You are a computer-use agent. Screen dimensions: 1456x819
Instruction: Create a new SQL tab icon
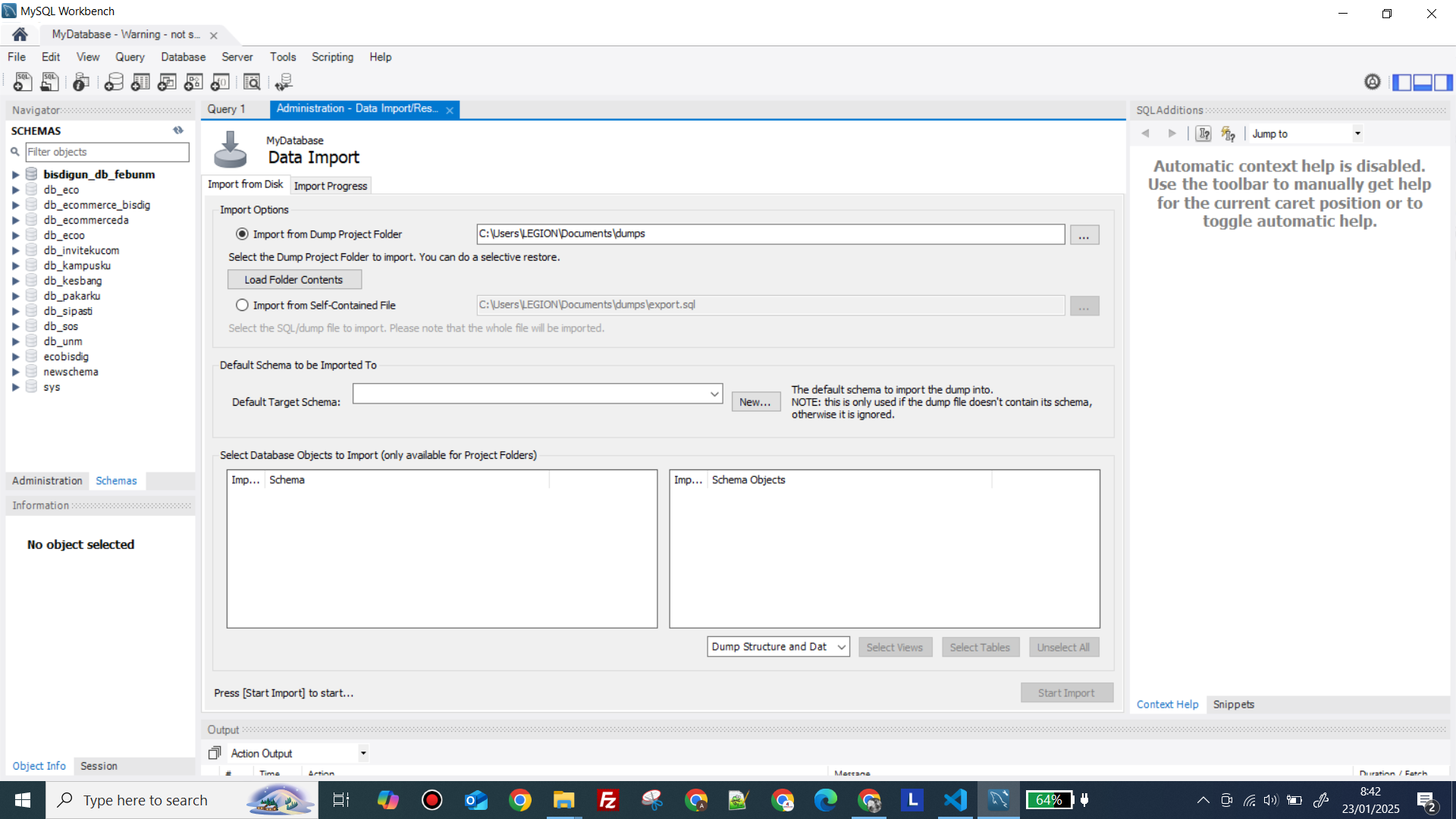(23, 82)
